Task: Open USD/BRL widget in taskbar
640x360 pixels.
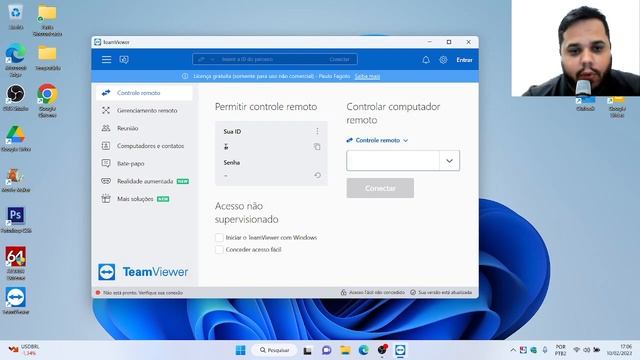Action: click(24, 350)
